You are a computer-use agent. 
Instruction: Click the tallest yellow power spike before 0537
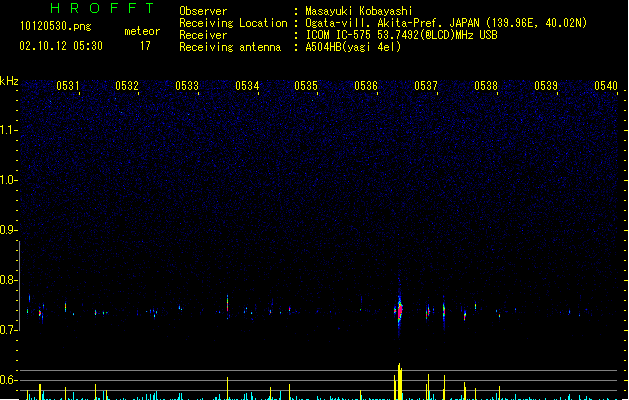tap(399, 382)
